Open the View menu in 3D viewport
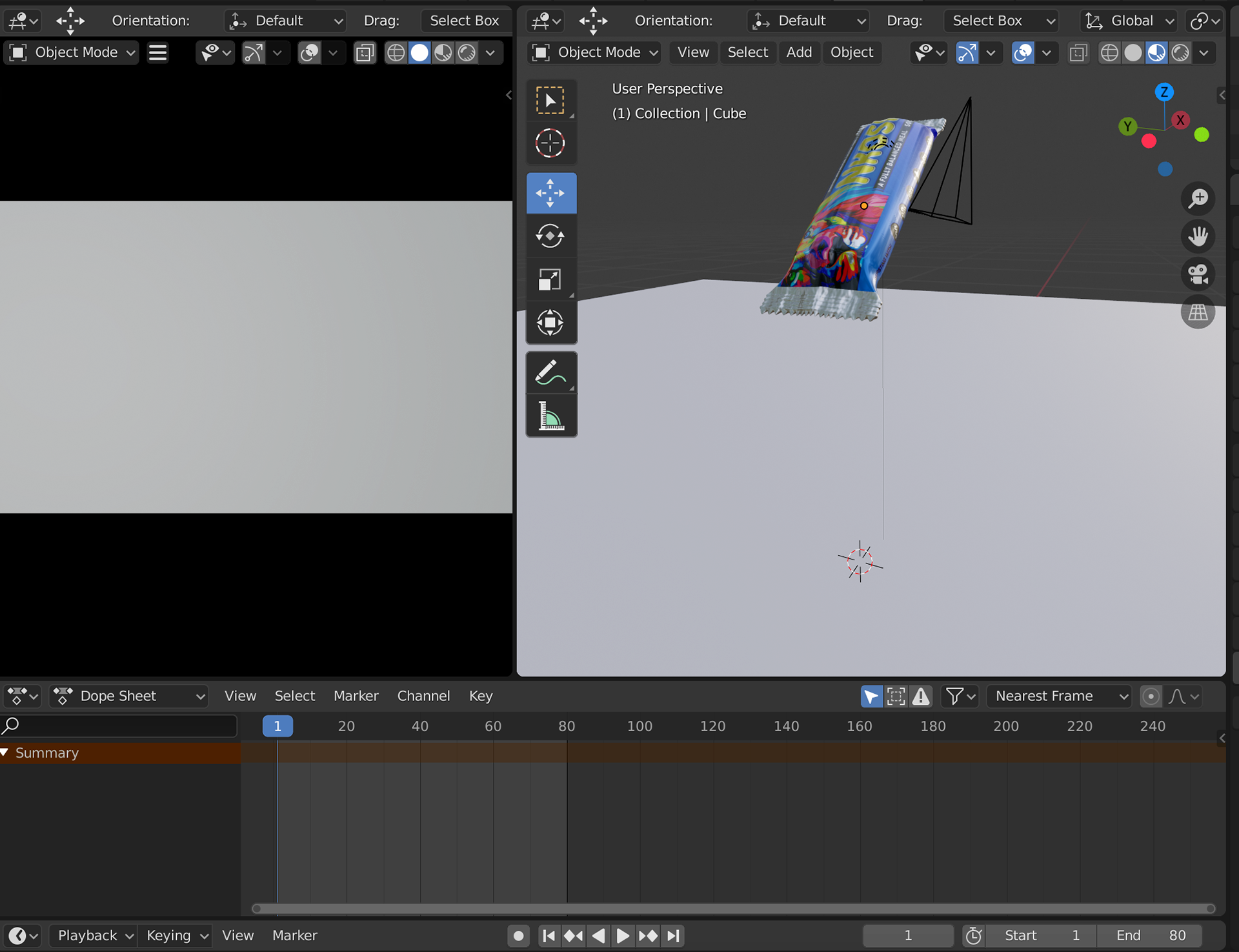Image resolution: width=1239 pixels, height=952 pixels. point(693,52)
